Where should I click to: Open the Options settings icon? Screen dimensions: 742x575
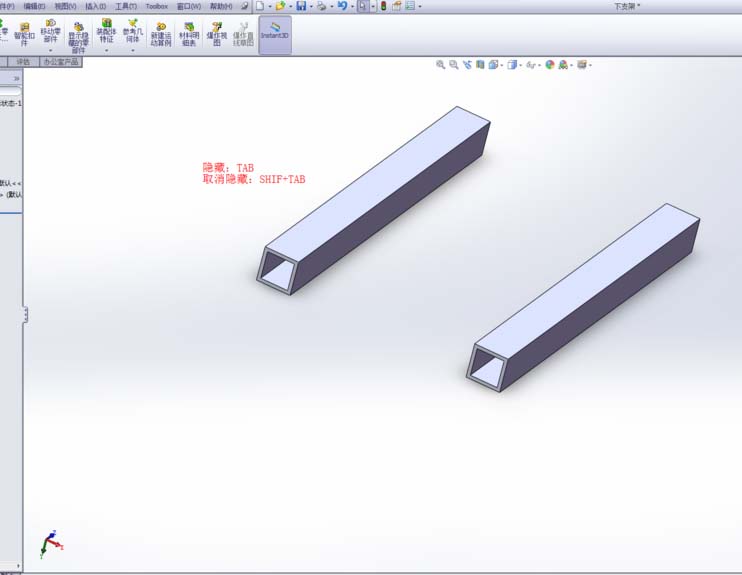tap(410, 6)
